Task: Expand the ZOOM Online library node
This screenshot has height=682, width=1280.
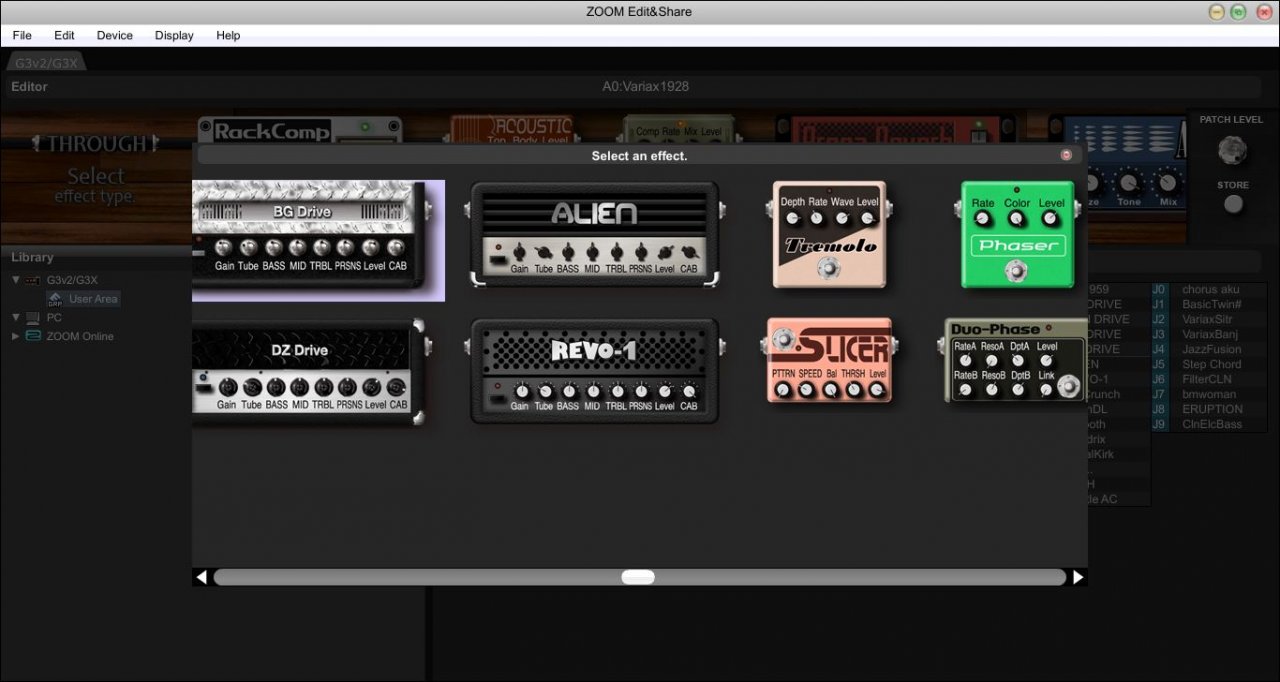Action: pos(16,336)
